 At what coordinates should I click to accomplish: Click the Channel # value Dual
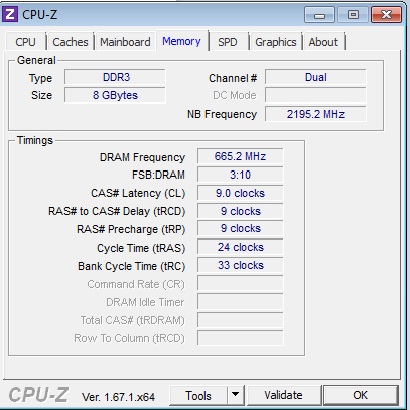coord(316,77)
